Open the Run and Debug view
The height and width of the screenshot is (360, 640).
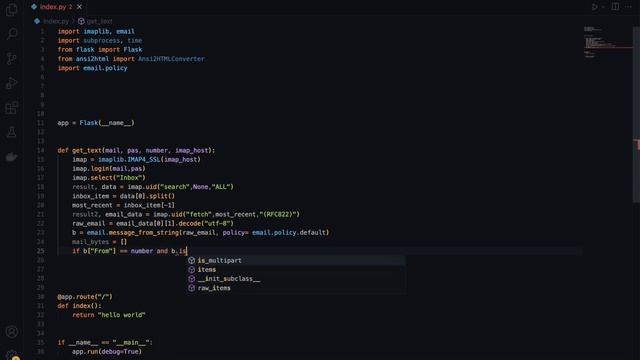tap(11, 83)
